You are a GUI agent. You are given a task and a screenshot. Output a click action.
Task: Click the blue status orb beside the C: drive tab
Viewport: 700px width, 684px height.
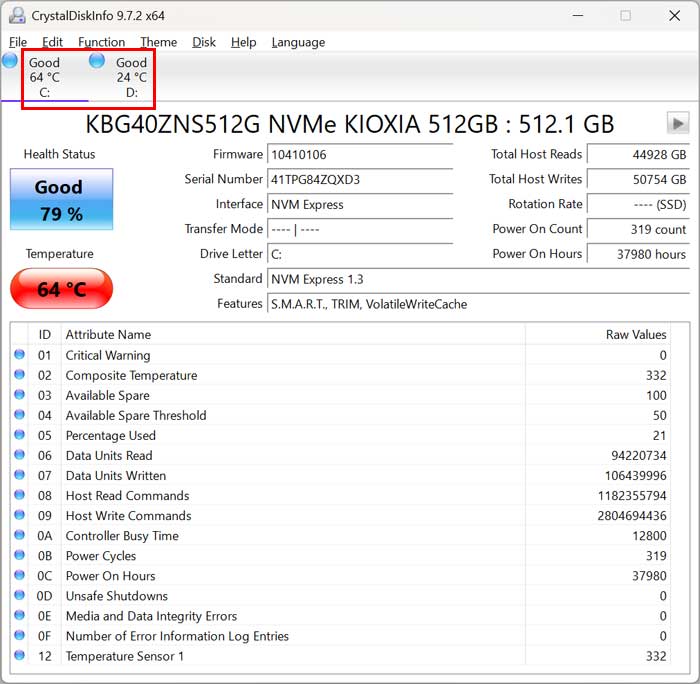(x=10, y=60)
